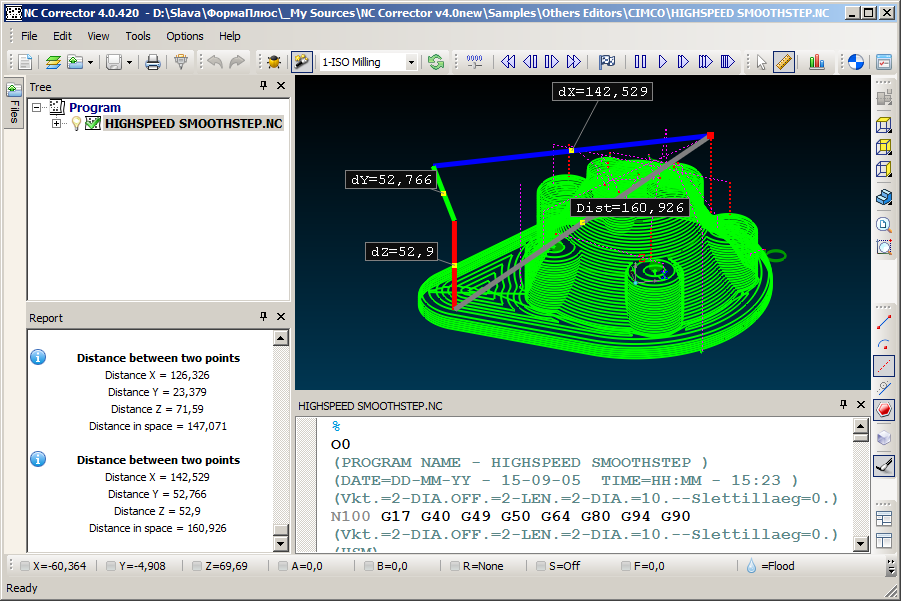Viewport: 901px width, 601px height.
Task: Pin the Report panel
Action: pyautogui.click(x=263, y=317)
